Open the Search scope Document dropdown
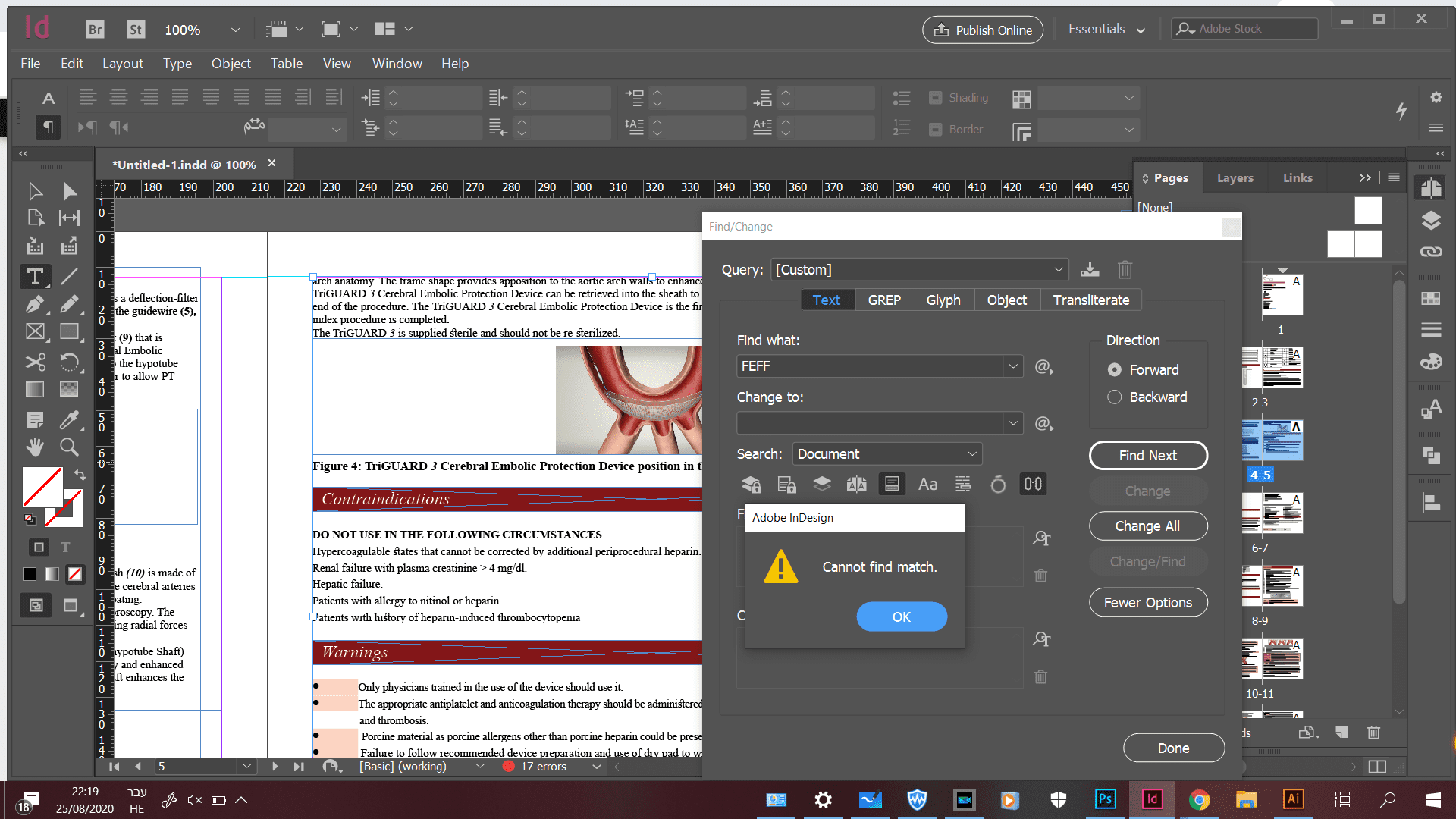 click(887, 453)
